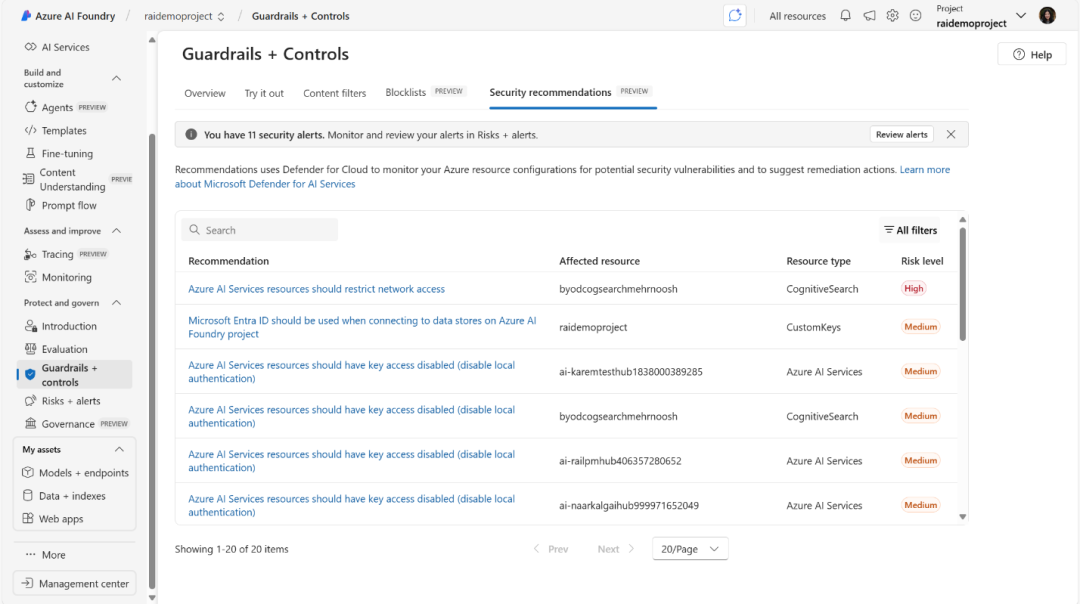Click Azure AI Foundry breadcrumb text
Screen dimensions: 1080x604
coord(75,16)
